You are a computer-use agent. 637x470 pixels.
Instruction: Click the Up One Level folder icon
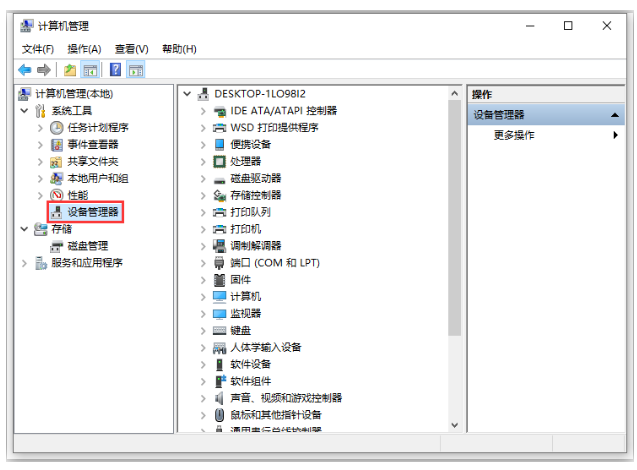click(x=70, y=70)
